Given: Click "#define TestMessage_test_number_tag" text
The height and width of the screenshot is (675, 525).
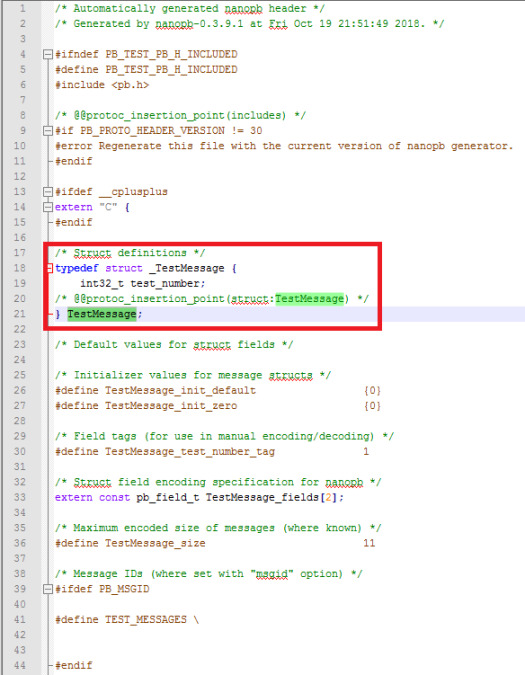Looking at the screenshot, I should [x=165, y=452].
